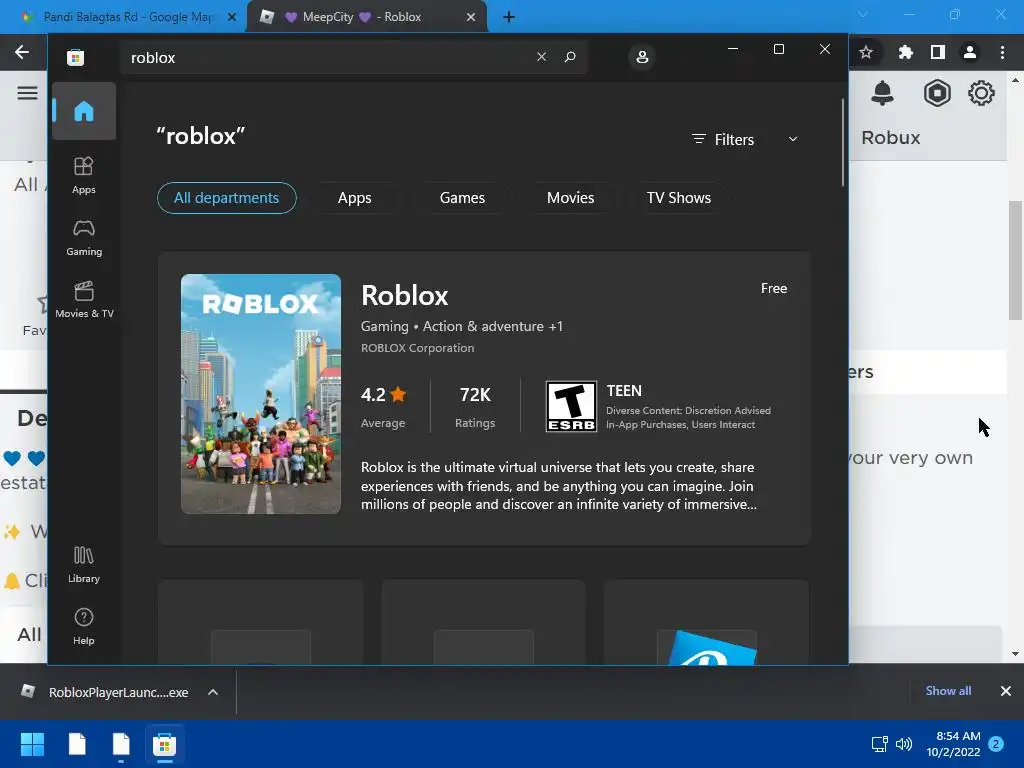Select the Games filter chip

(462, 198)
